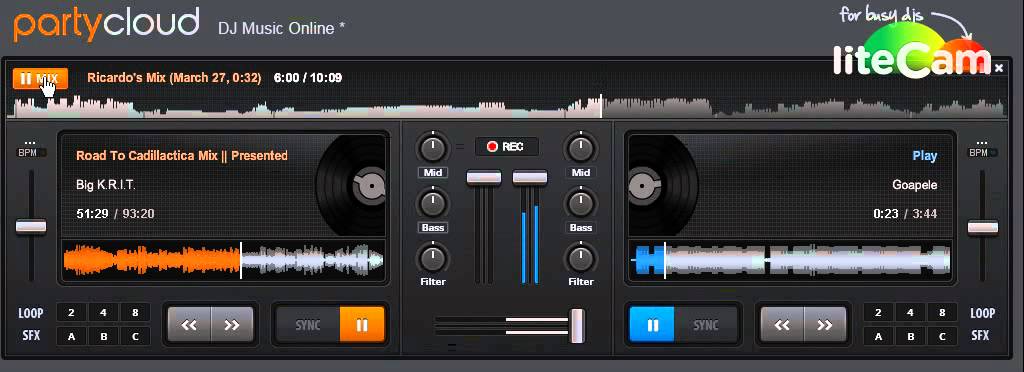1024x372 pixels.
Task: Trigger SFX A on the right deck
Action: [x=878, y=337]
